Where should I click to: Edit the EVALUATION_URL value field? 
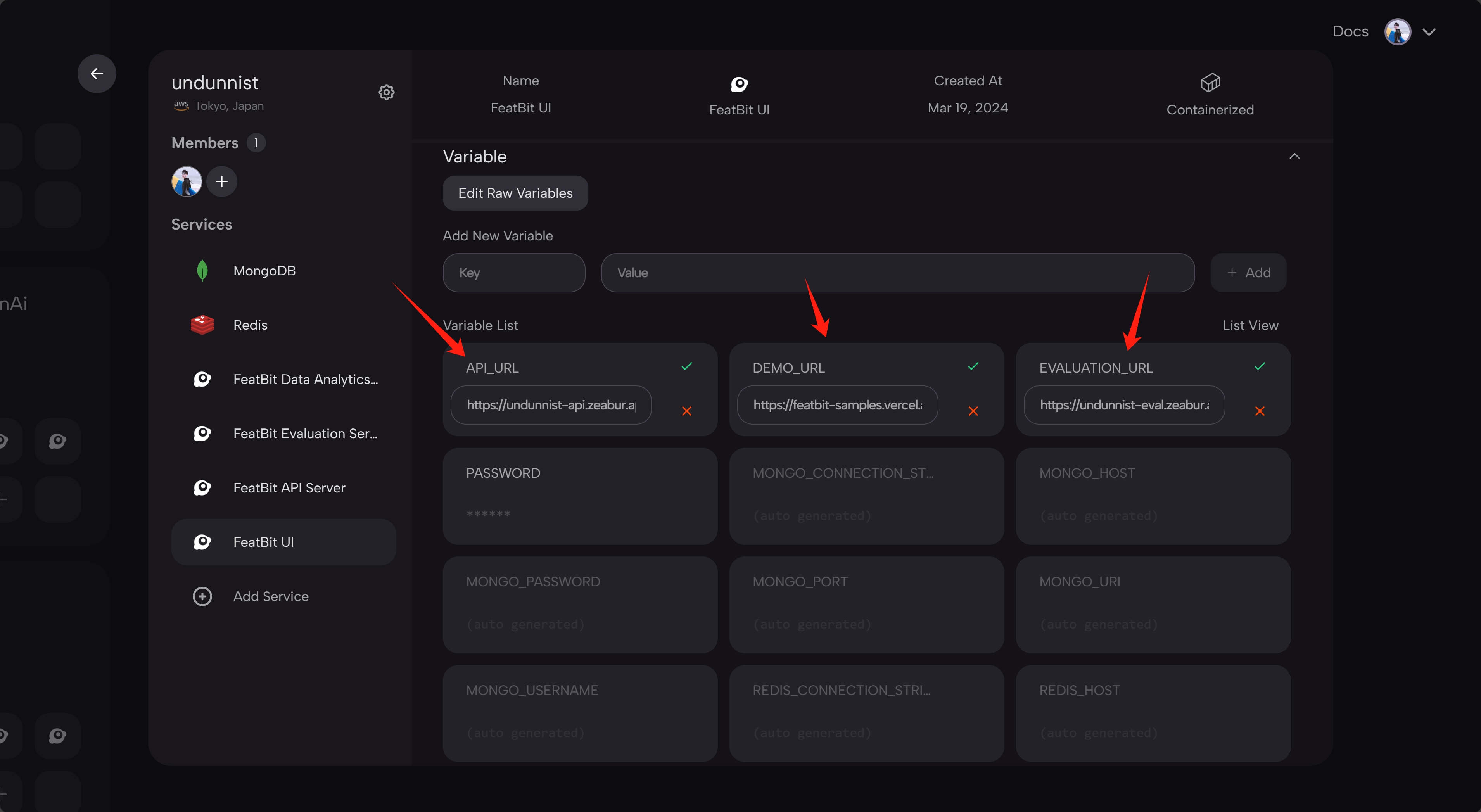pos(1124,405)
